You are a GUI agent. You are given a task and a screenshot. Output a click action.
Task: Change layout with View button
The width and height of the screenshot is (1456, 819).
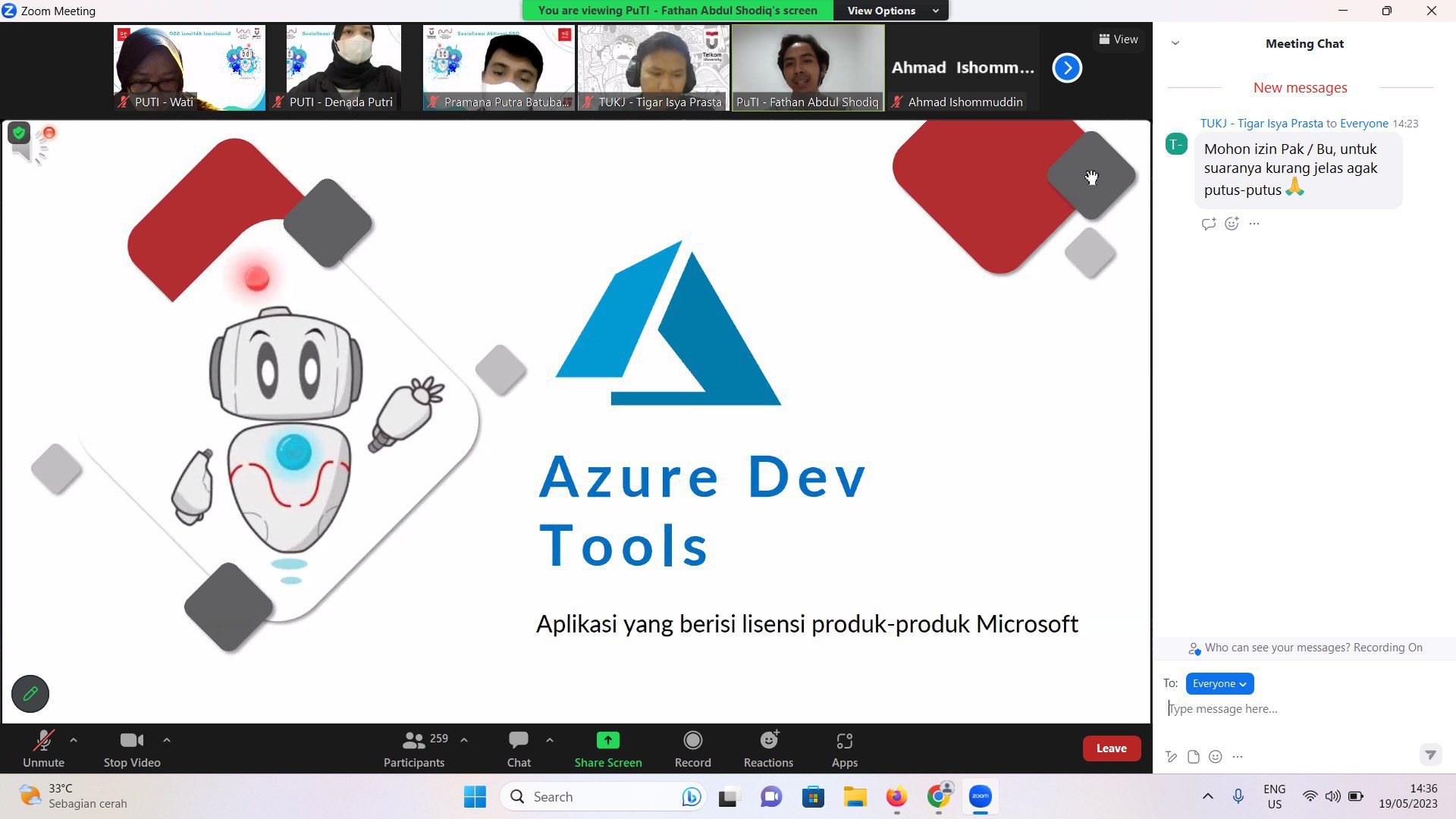click(x=1119, y=39)
